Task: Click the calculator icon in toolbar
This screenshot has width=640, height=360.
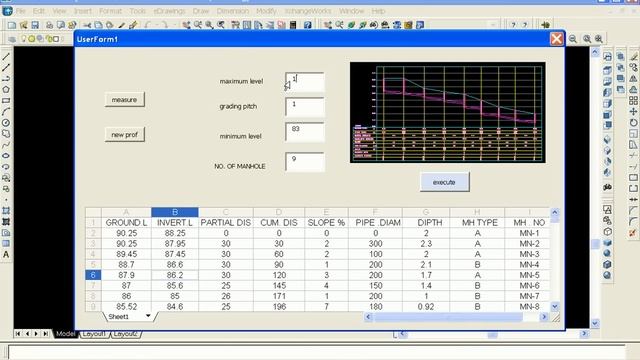Action: click(293, 25)
